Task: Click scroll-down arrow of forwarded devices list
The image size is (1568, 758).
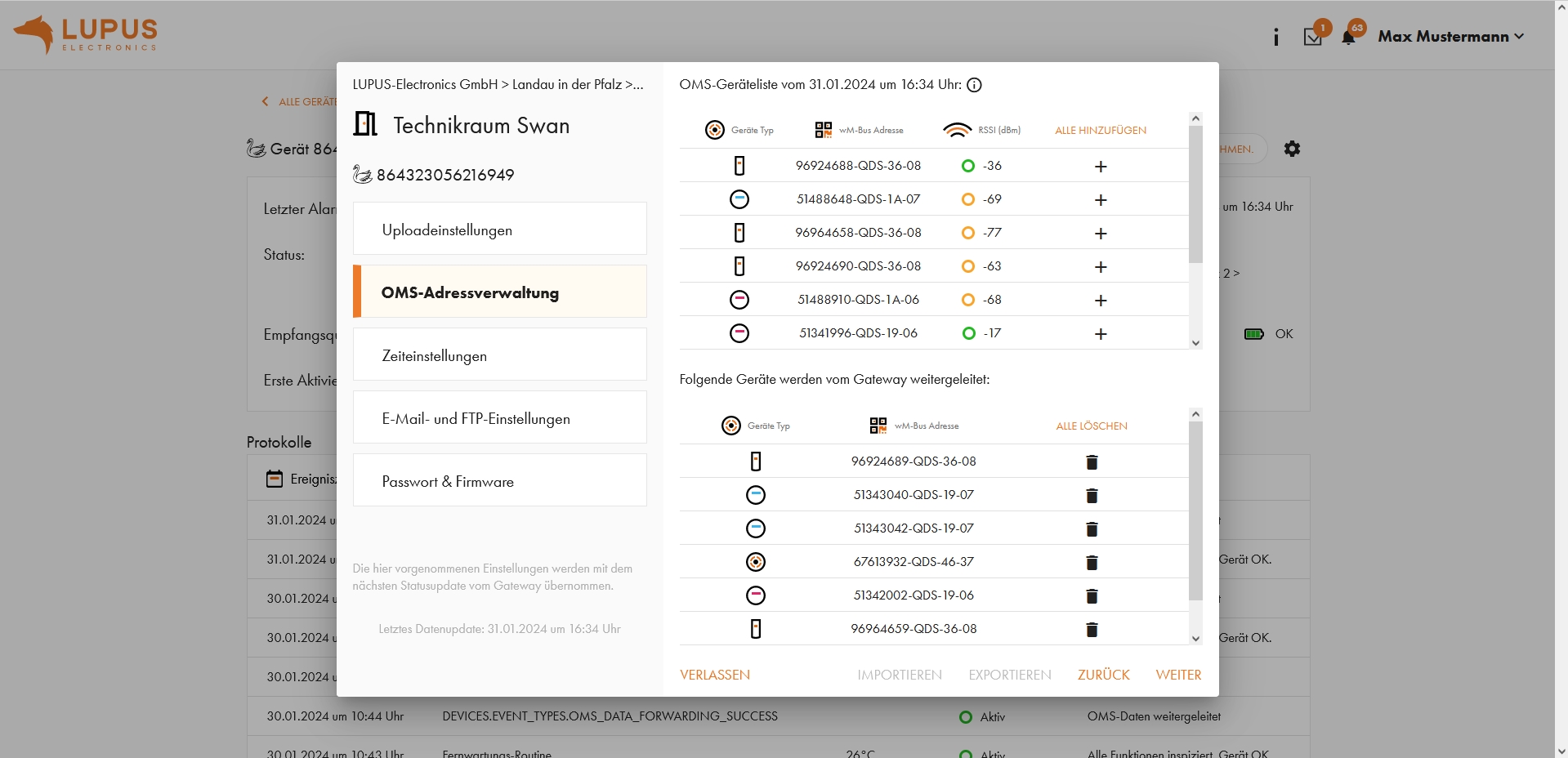Action: (x=1196, y=639)
